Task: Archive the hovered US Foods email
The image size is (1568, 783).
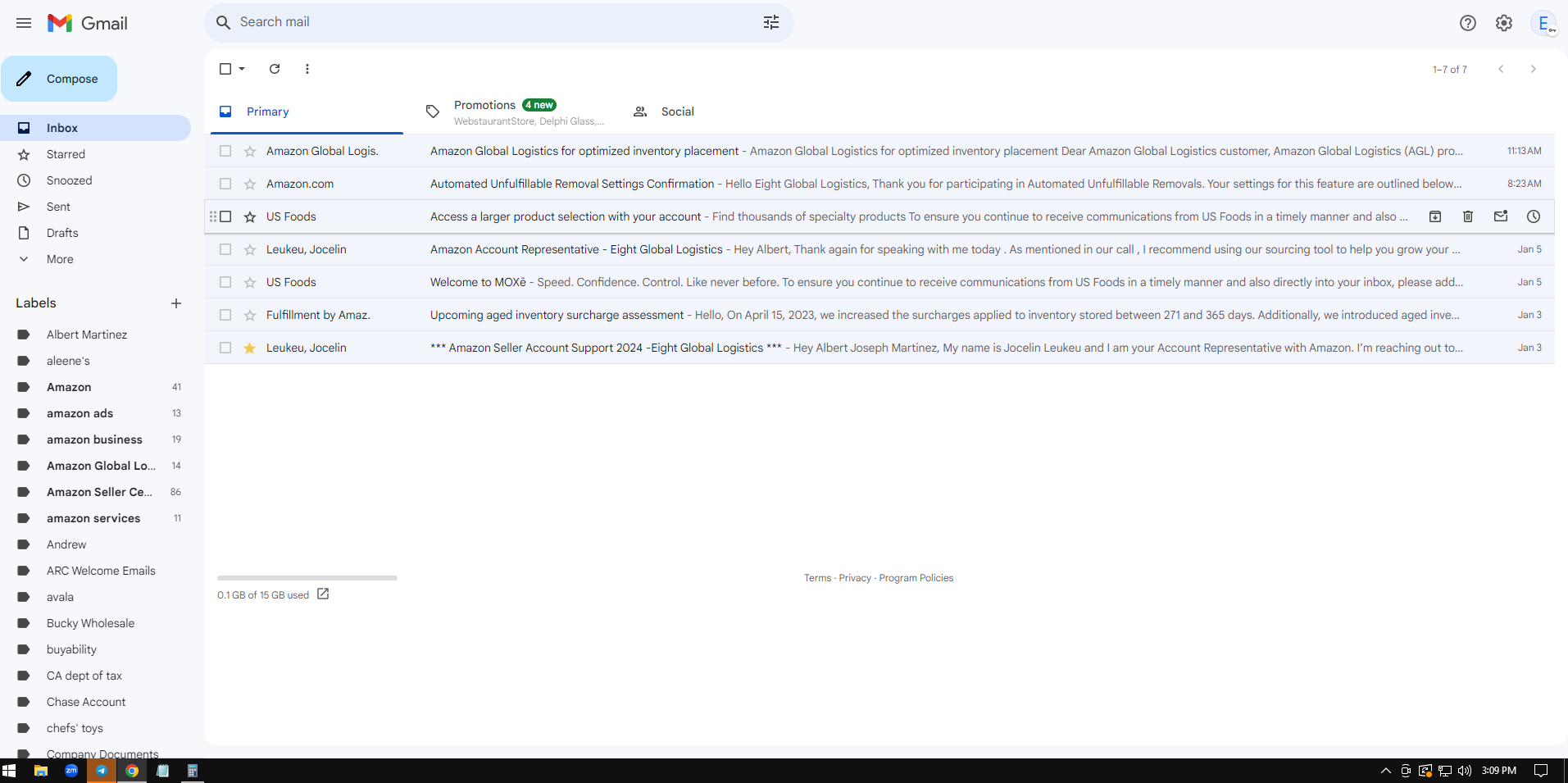Action: [x=1435, y=216]
